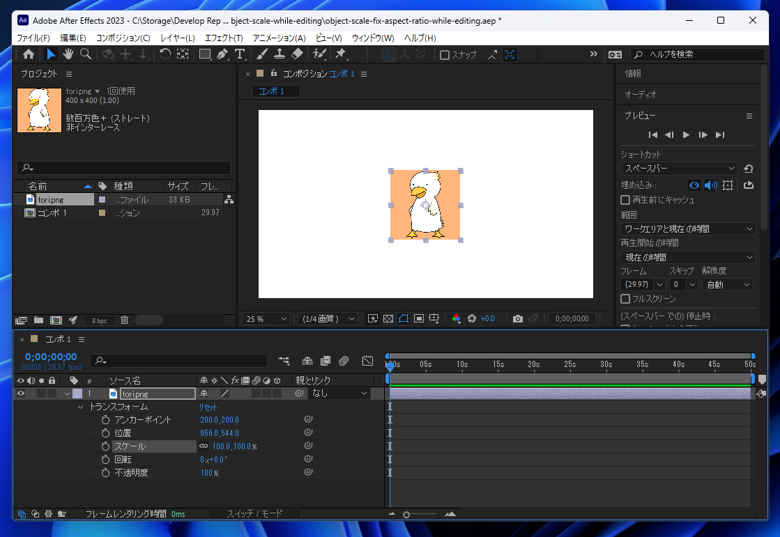Select the Type text tool

(x=240, y=54)
